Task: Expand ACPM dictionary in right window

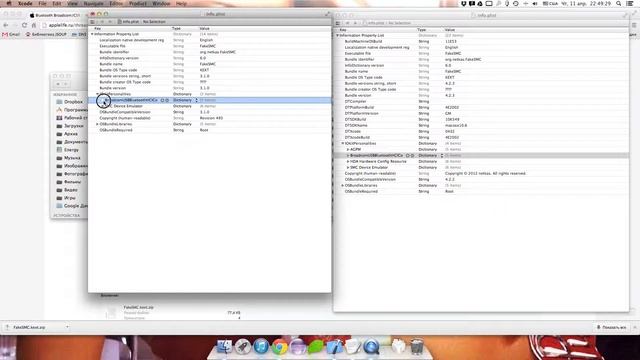Action: click(348, 150)
